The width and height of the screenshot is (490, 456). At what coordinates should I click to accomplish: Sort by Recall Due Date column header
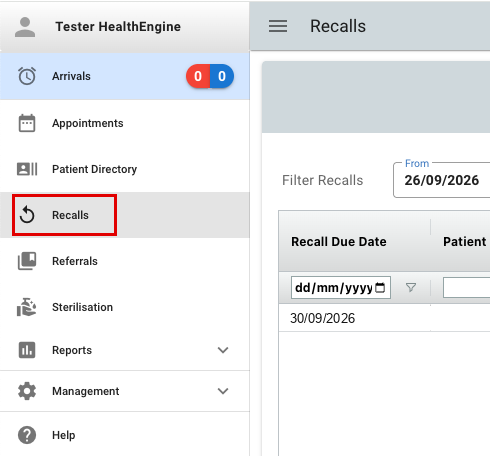point(339,242)
